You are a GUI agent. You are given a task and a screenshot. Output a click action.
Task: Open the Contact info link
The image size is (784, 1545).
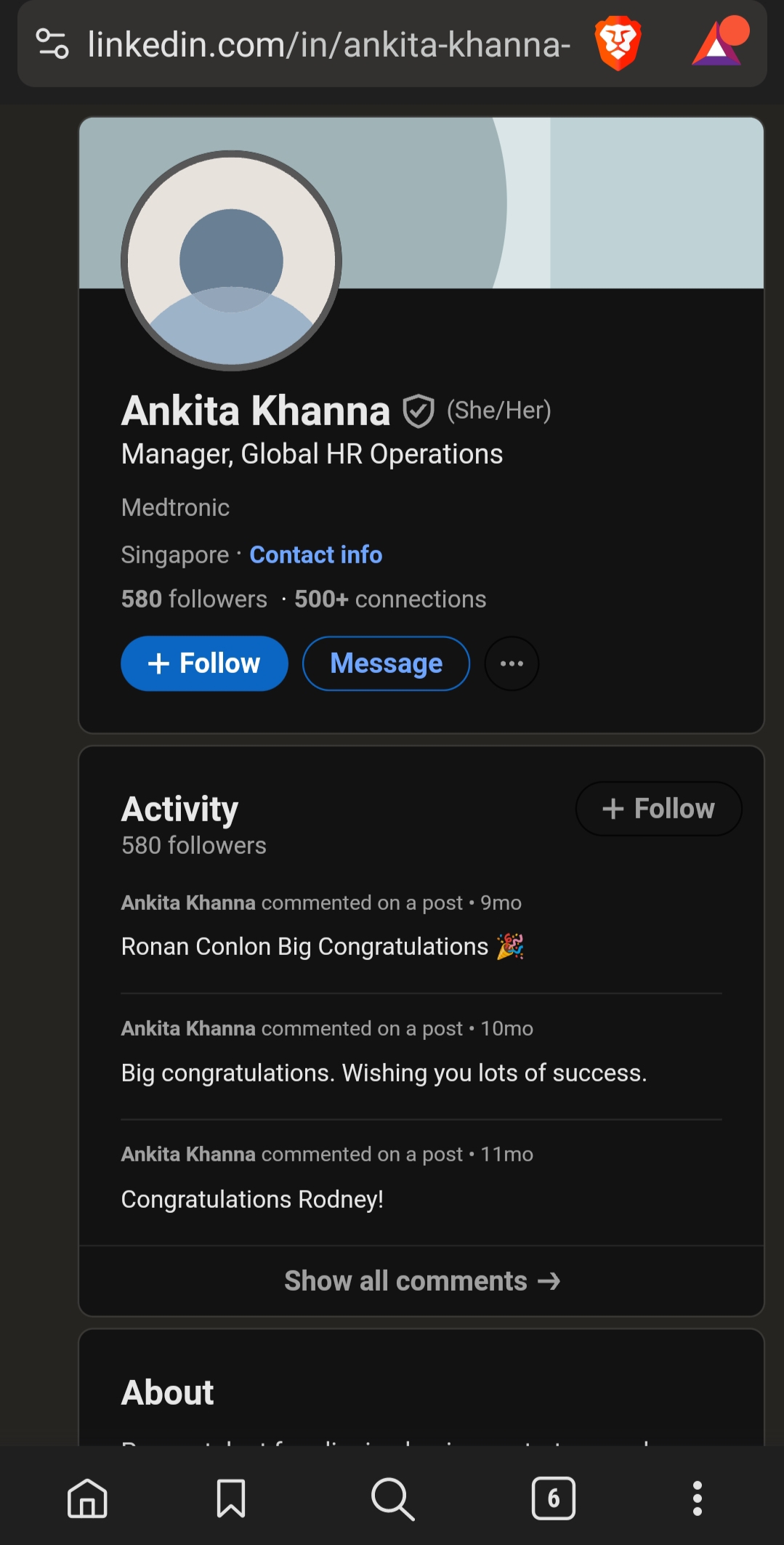click(x=315, y=554)
